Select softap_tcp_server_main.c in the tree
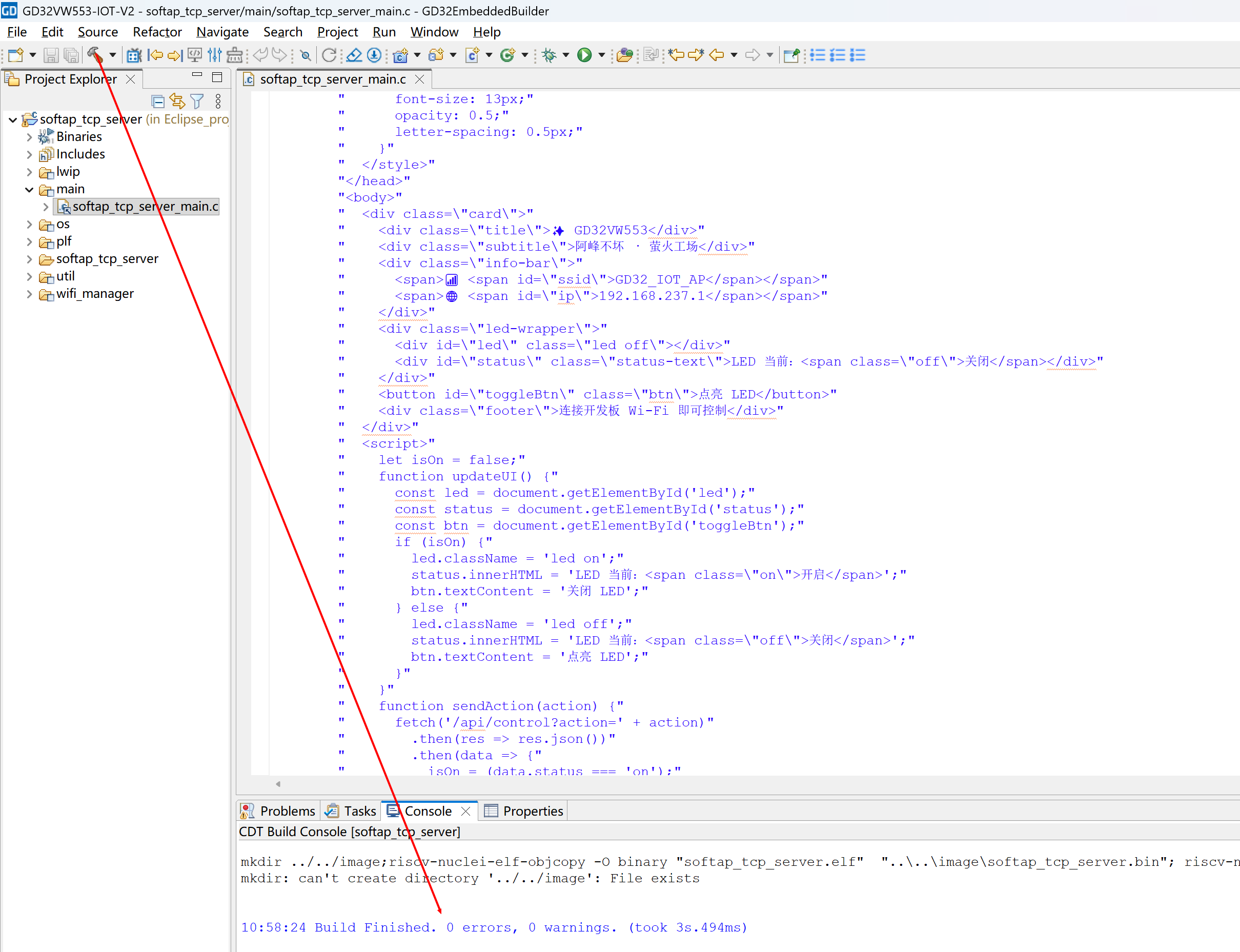 click(x=145, y=207)
